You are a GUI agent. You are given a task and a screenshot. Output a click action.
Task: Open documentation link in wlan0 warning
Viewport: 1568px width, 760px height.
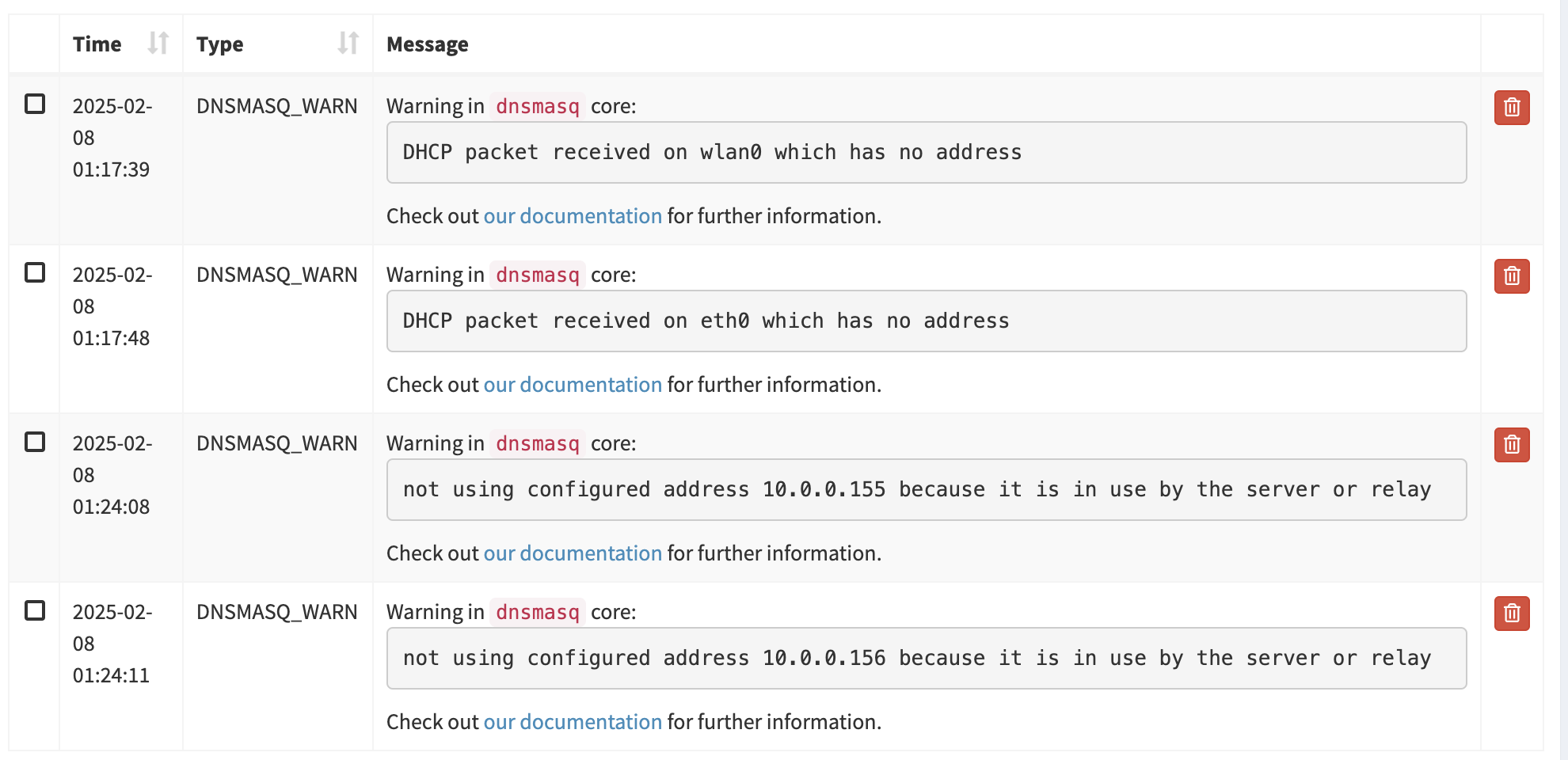573,216
